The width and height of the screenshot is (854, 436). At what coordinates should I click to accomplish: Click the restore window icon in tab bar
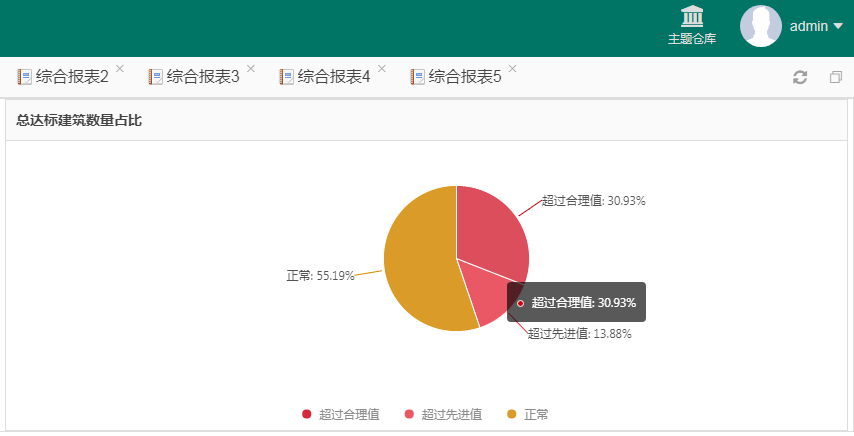coord(836,77)
